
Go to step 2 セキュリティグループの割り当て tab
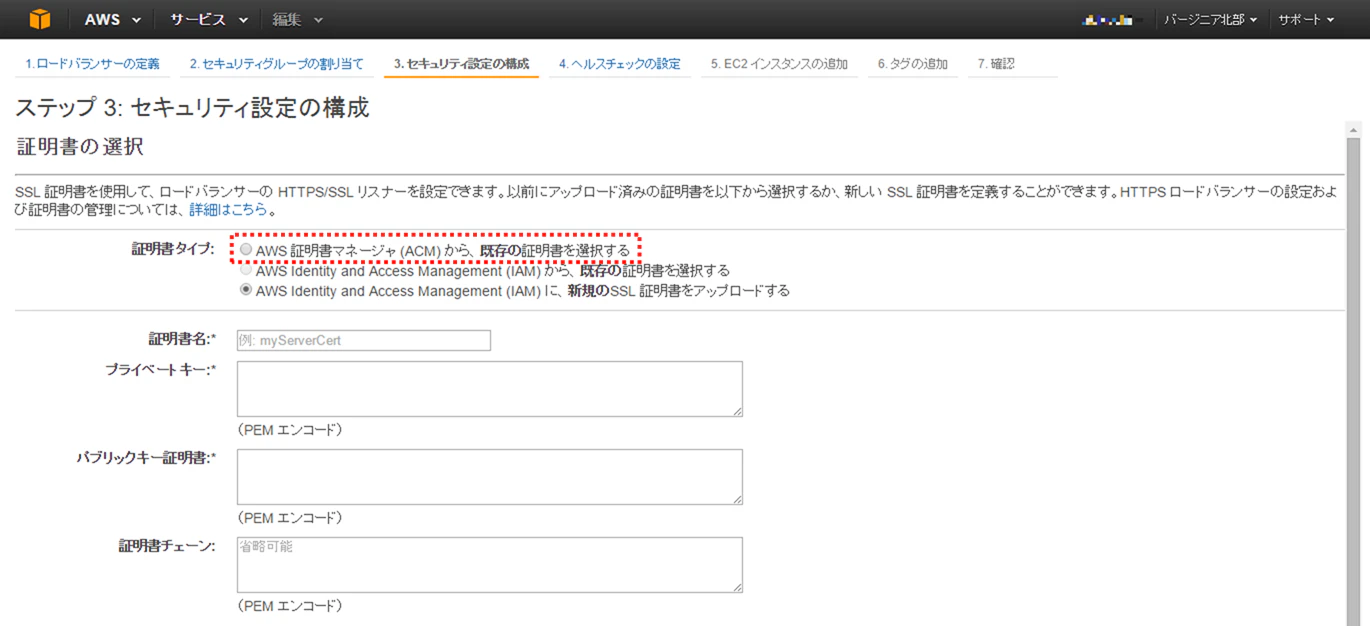277,64
